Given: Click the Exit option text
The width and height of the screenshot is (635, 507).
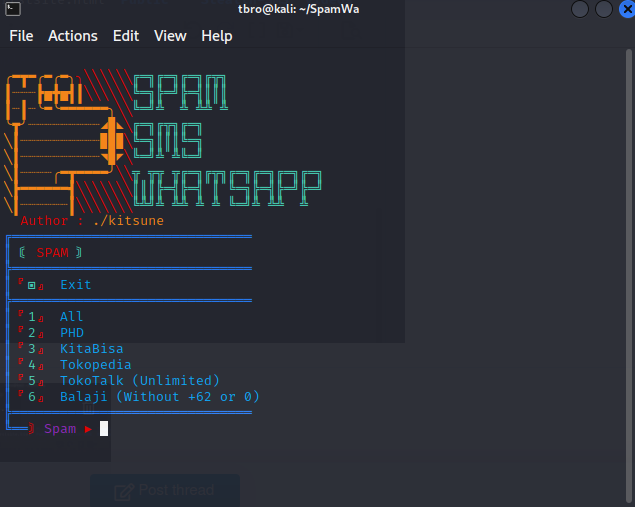Looking at the screenshot, I should point(76,285).
